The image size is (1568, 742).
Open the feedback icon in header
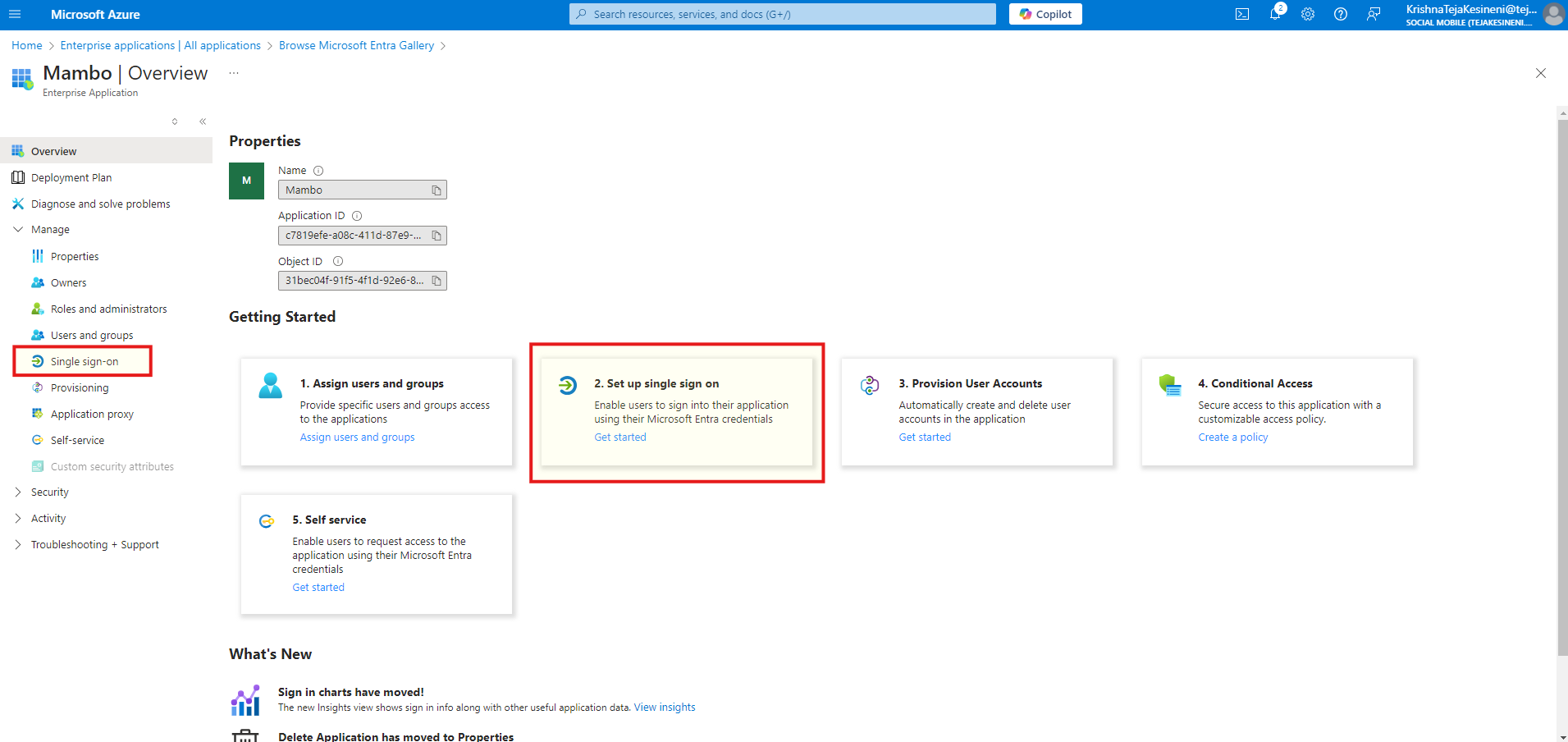coord(1374,14)
